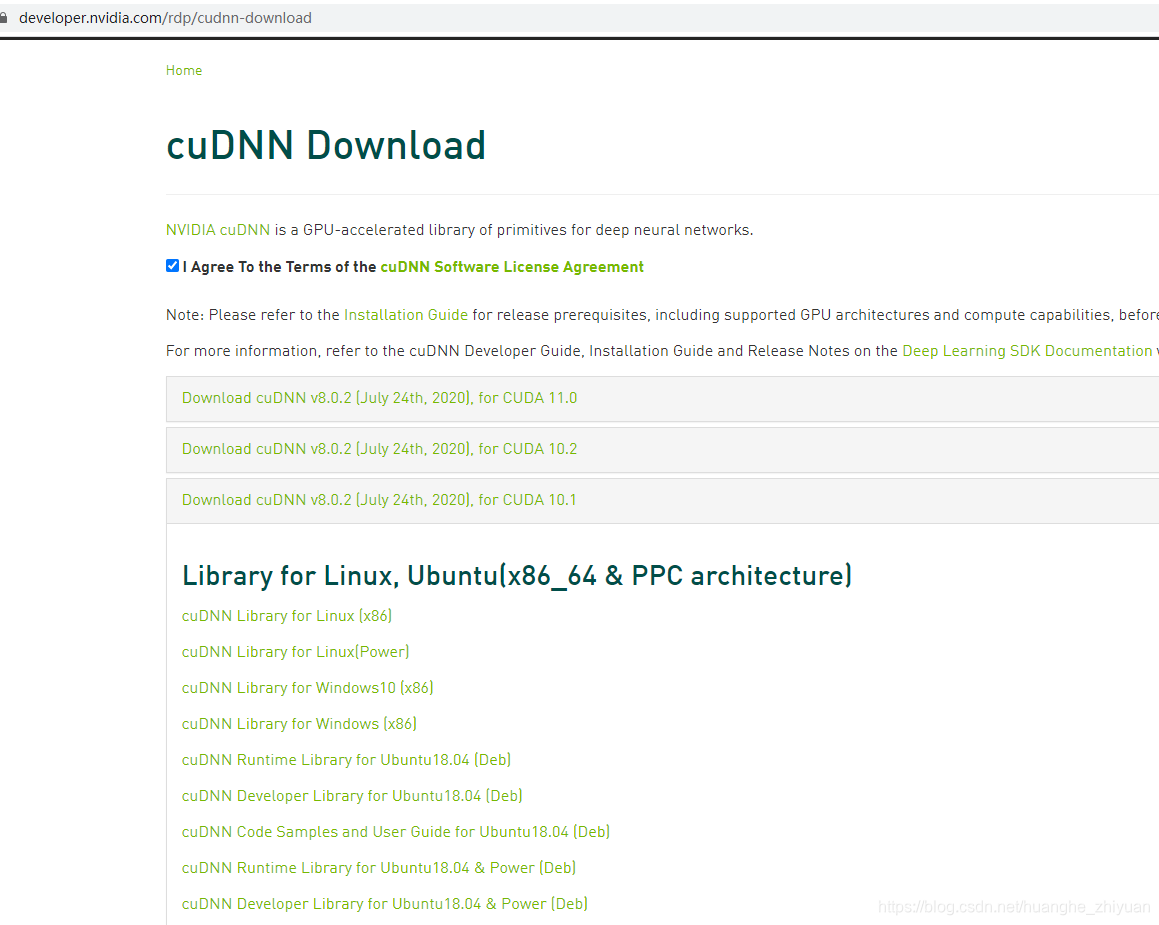Download cuDNN Library for Linux (x86)
The height and width of the screenshot is (925, 1159).
[x=287, y=616]
